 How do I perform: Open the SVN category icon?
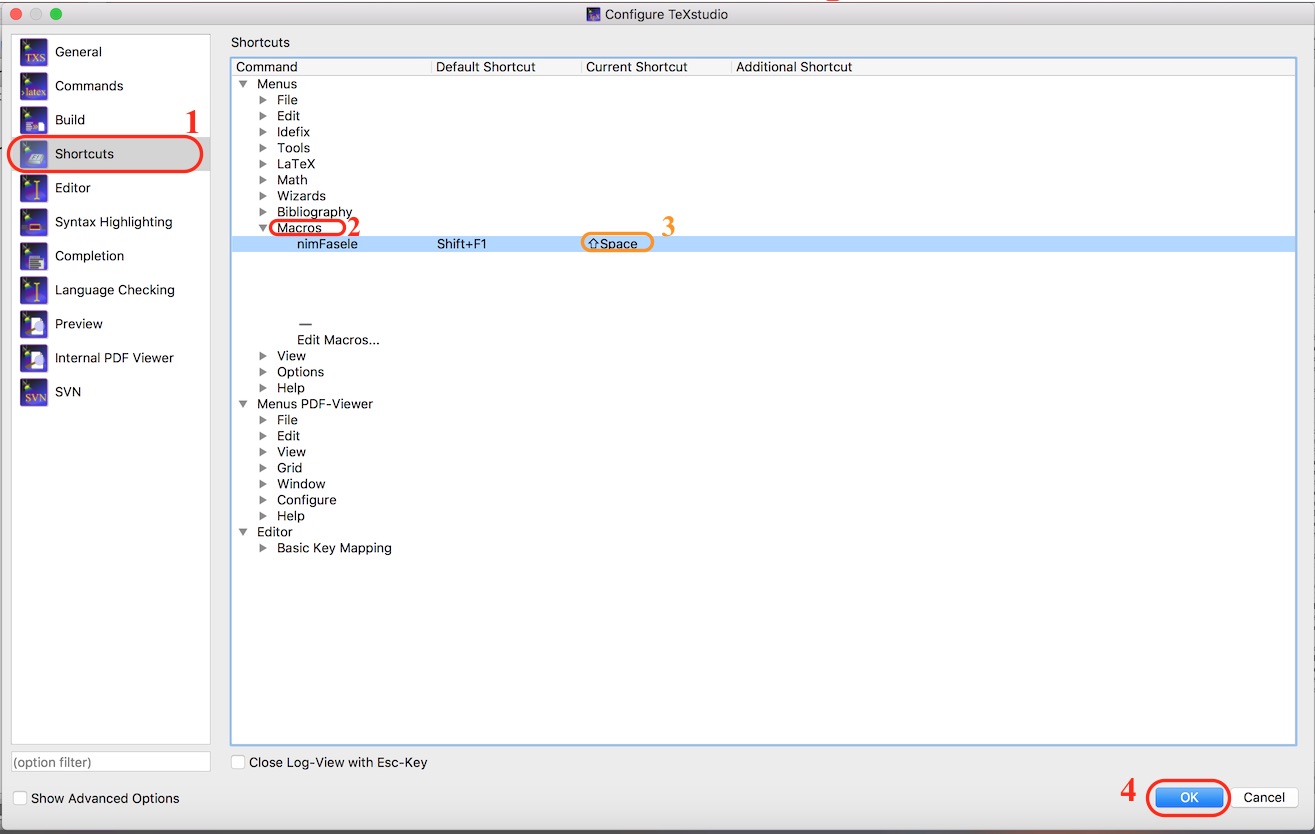34,392
